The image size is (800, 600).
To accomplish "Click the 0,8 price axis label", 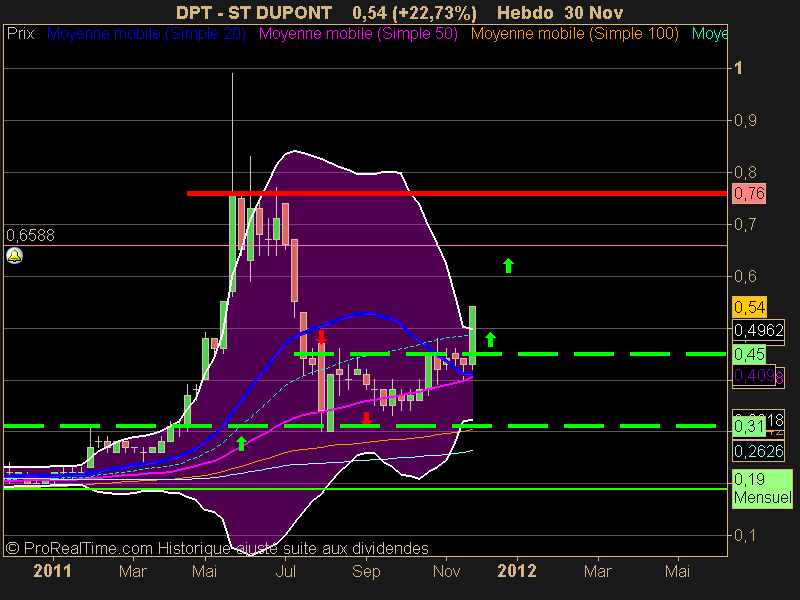I will pyautogui.click(x=745, y=172).
